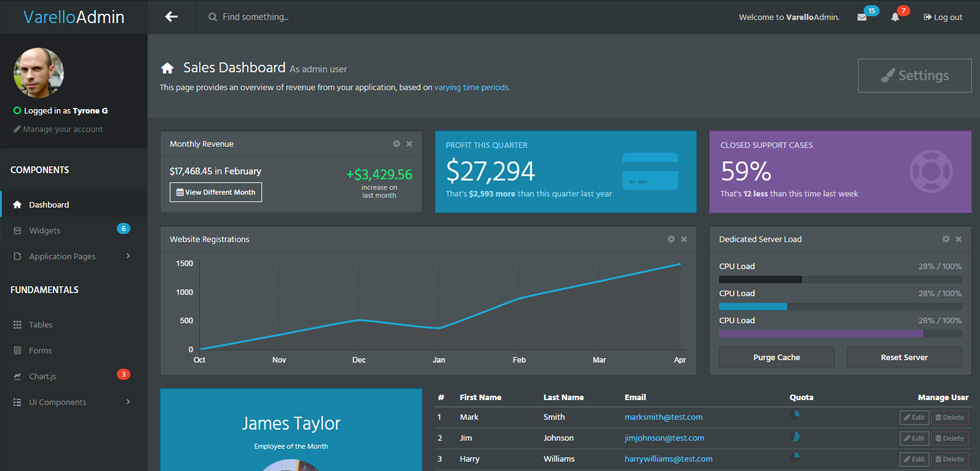Expand the Application Pages menu
980x471 pixels.
coord(74,256)
